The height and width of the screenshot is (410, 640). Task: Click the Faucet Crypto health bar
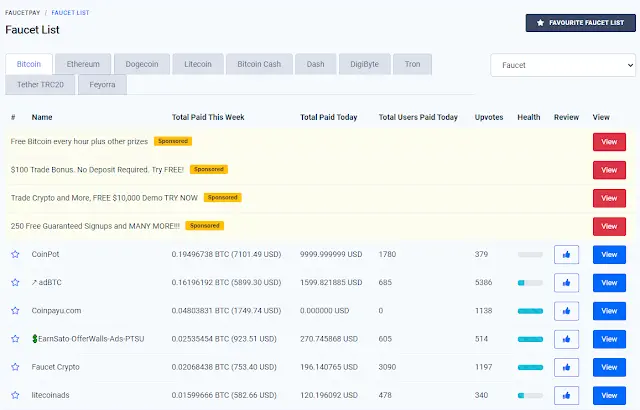click(530, 367)
